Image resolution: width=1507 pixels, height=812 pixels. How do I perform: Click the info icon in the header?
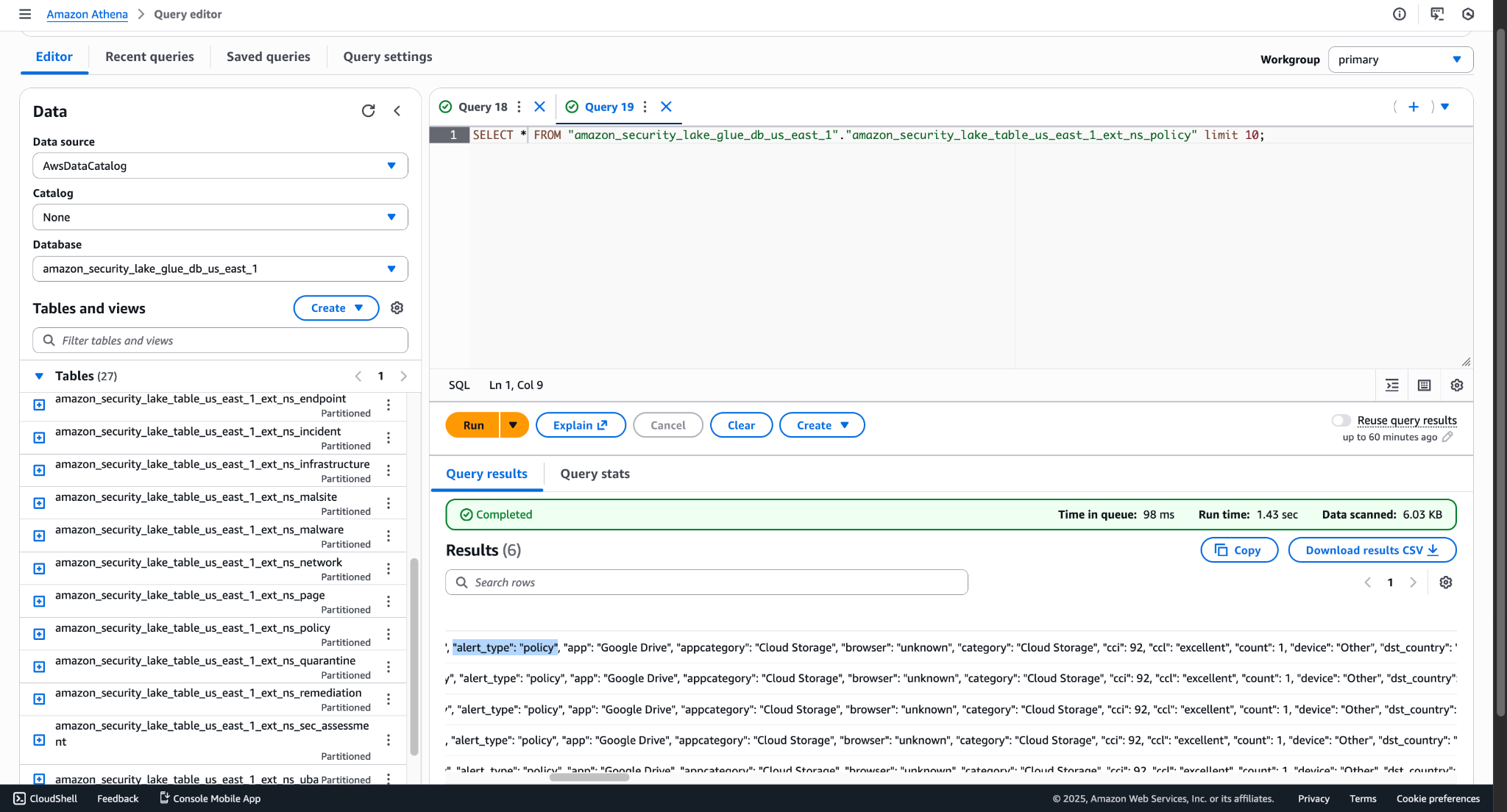[x=1400, y=14]
